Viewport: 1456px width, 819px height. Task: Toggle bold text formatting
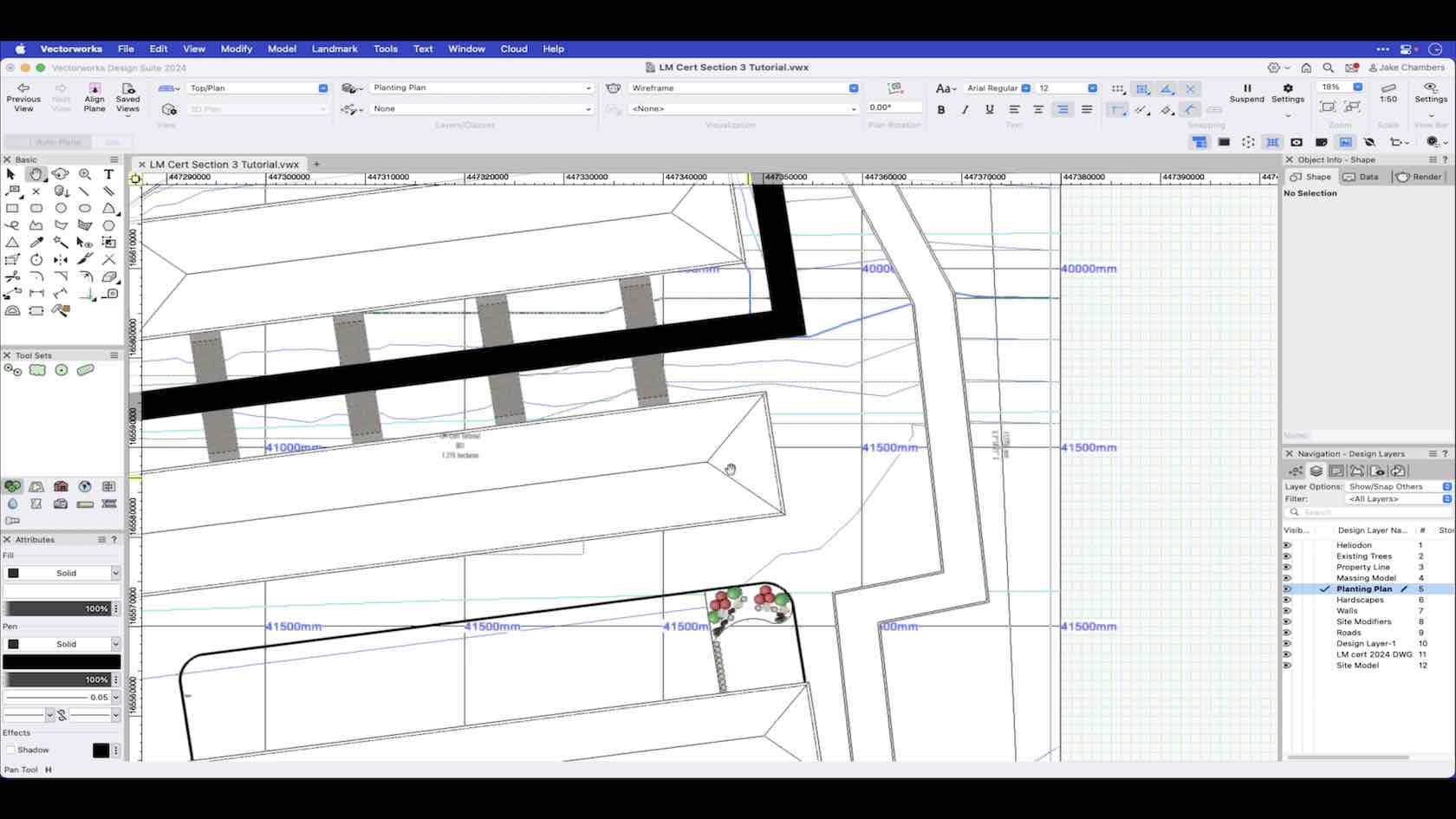pos(941,109)
